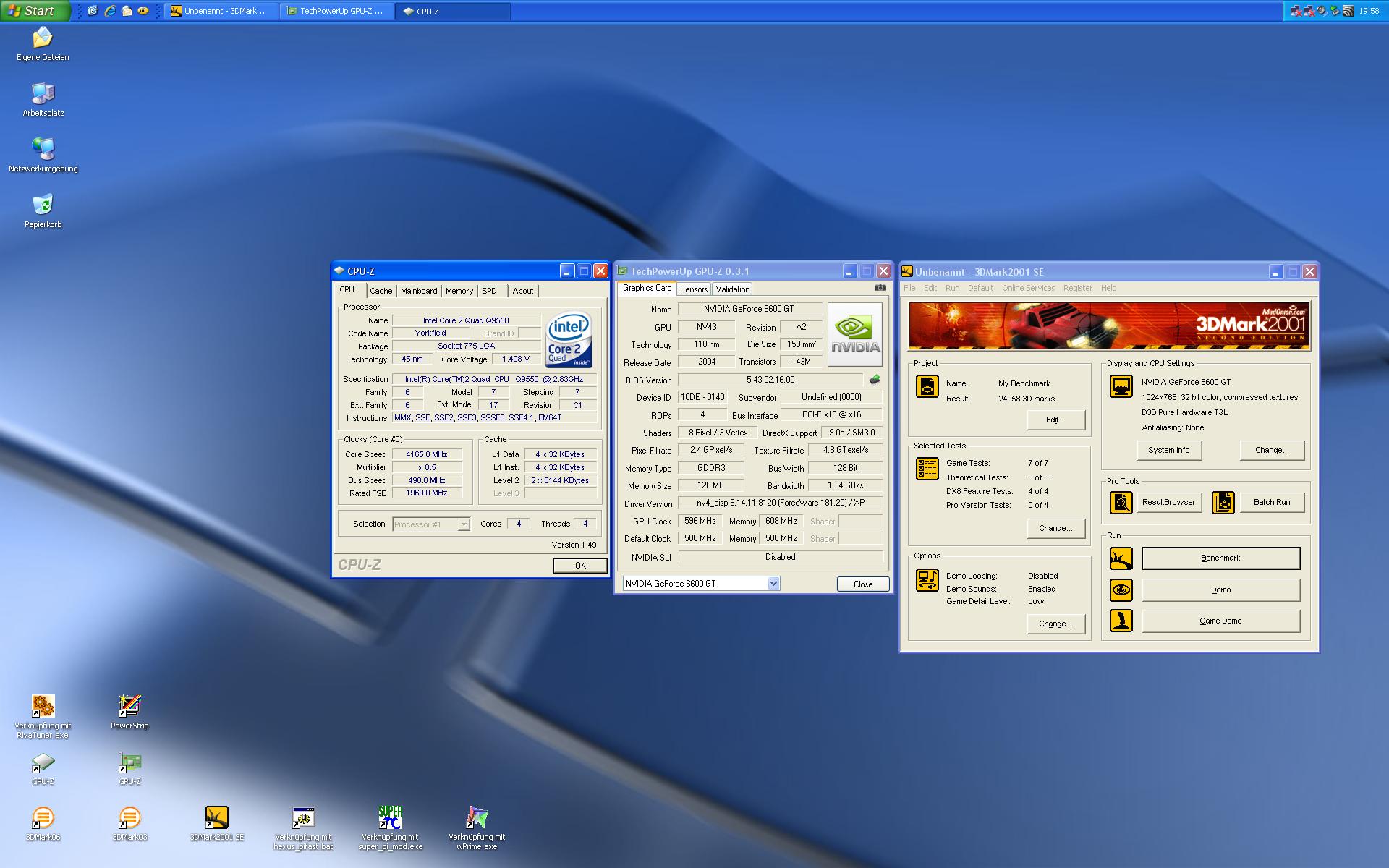Click the Game Demo button
1389x868 pixels.
[1220, 621]
